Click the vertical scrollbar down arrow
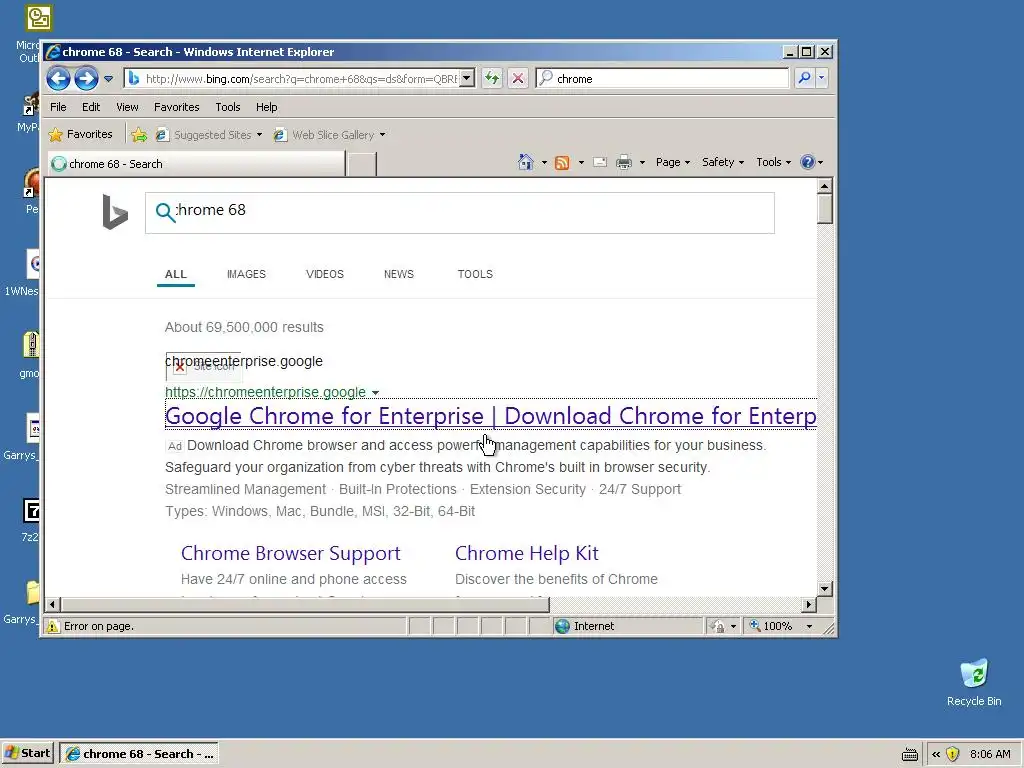 825,588
